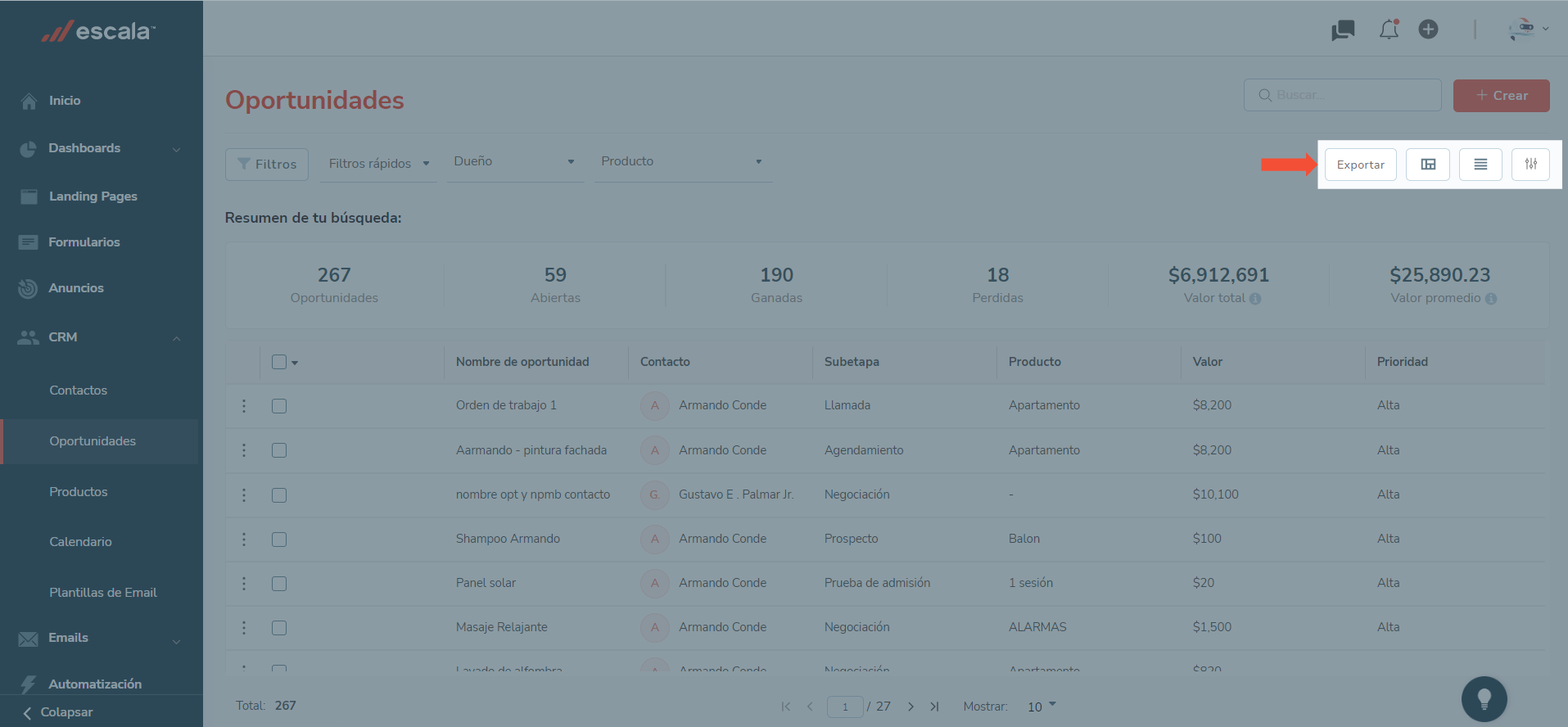The width and height of the screenshot is (1568, 727).
Task: Select the Shampoo Armando row checkbox
Action: point(279,540)
